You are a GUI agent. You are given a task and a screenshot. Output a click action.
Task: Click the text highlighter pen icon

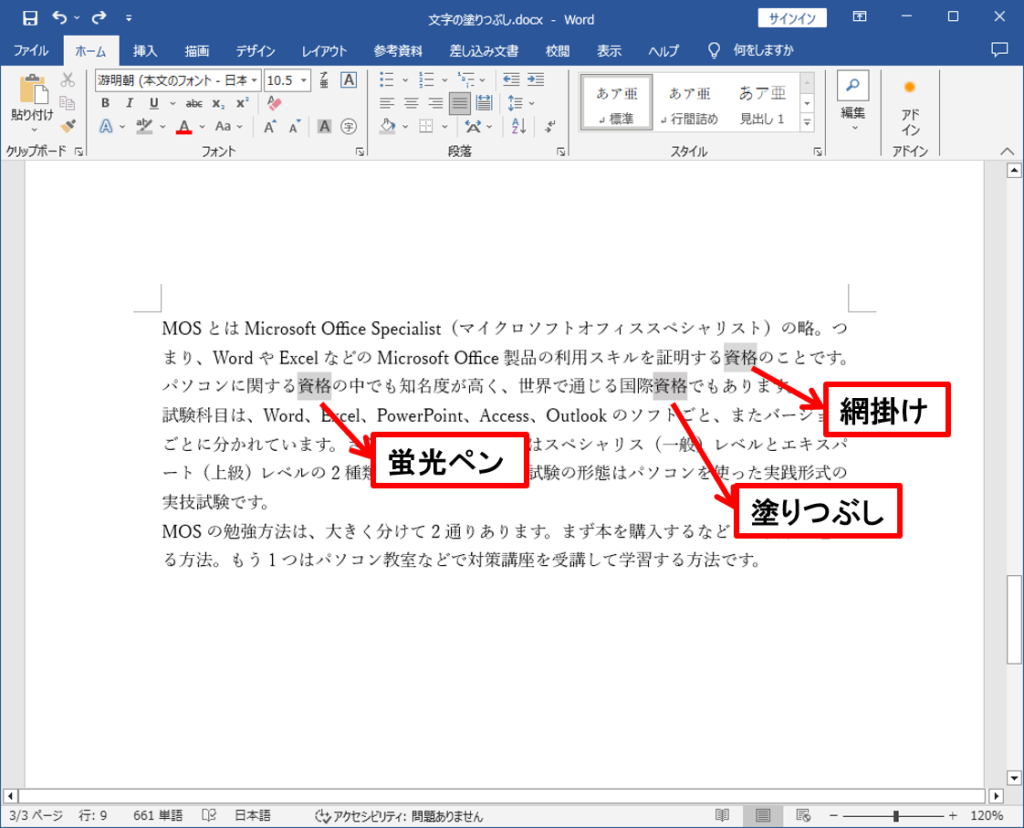click(x=144, y=127)
